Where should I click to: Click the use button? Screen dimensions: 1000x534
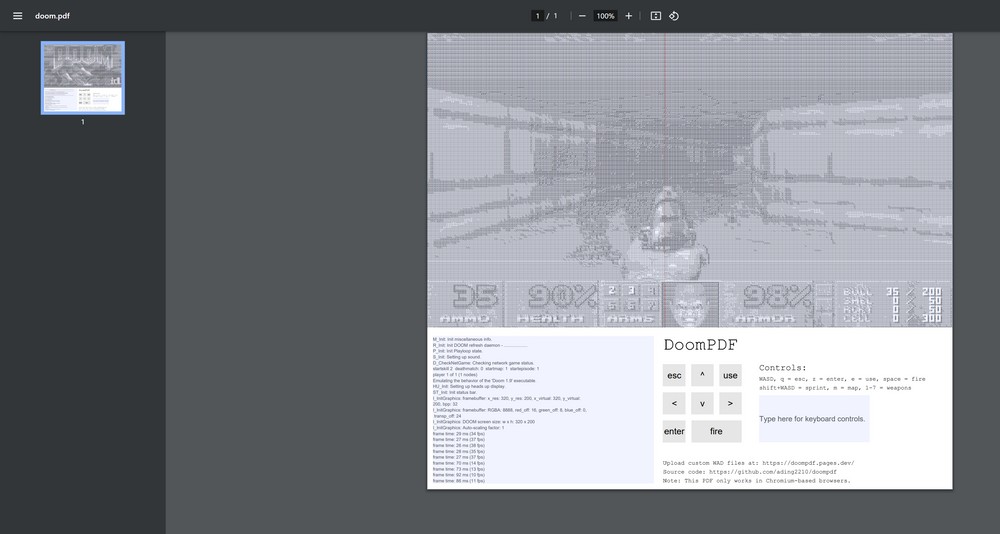tap(730, 375)
